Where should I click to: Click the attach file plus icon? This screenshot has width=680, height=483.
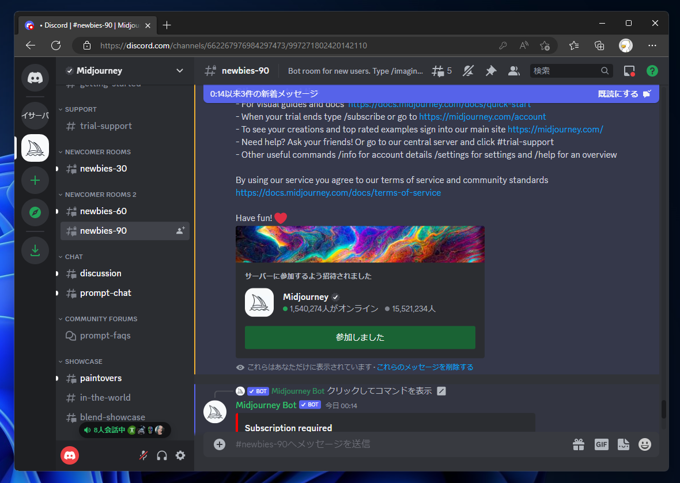tap(219, 444)
